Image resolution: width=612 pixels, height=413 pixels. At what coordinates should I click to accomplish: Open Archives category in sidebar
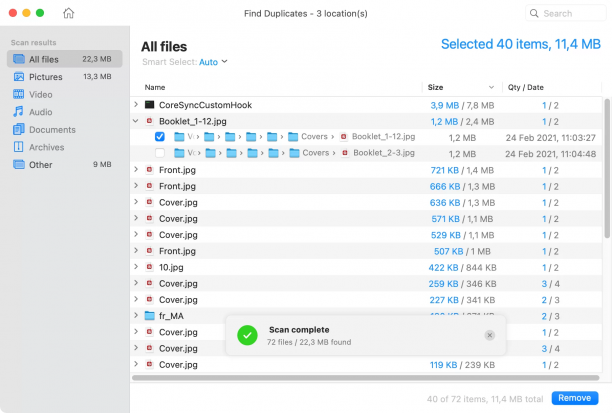64,147
